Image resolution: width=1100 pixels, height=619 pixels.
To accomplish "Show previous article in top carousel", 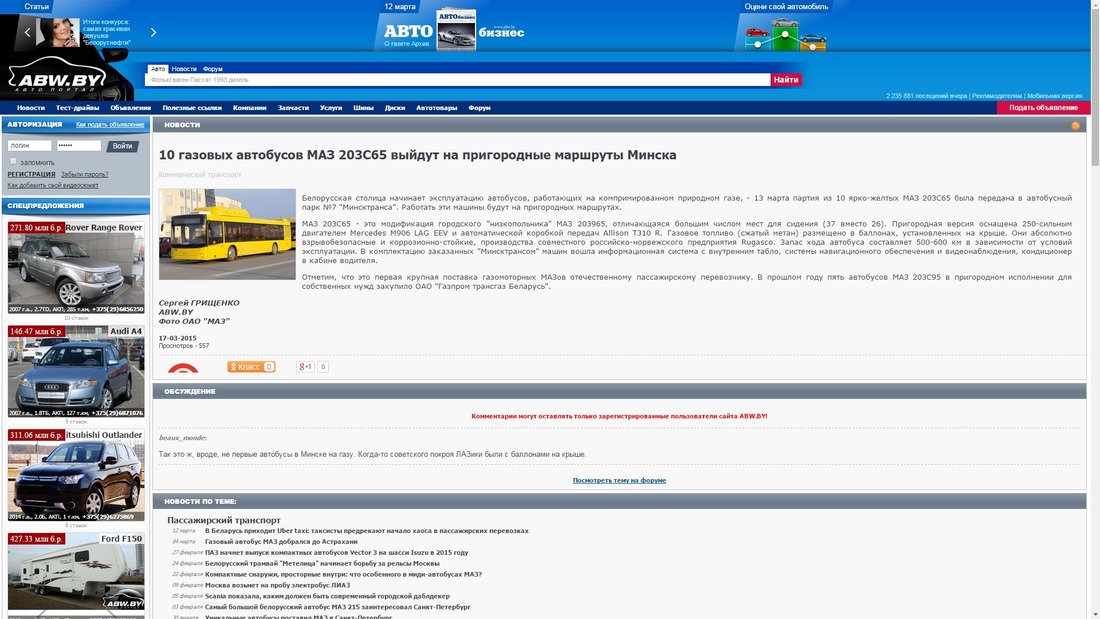I will (27, 32).
